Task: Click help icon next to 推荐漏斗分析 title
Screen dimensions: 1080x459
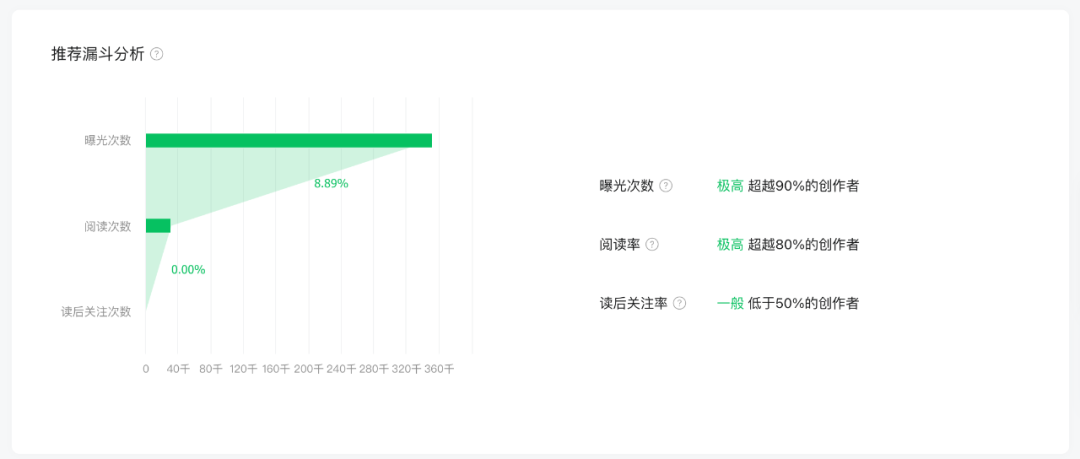Action: 157,54
